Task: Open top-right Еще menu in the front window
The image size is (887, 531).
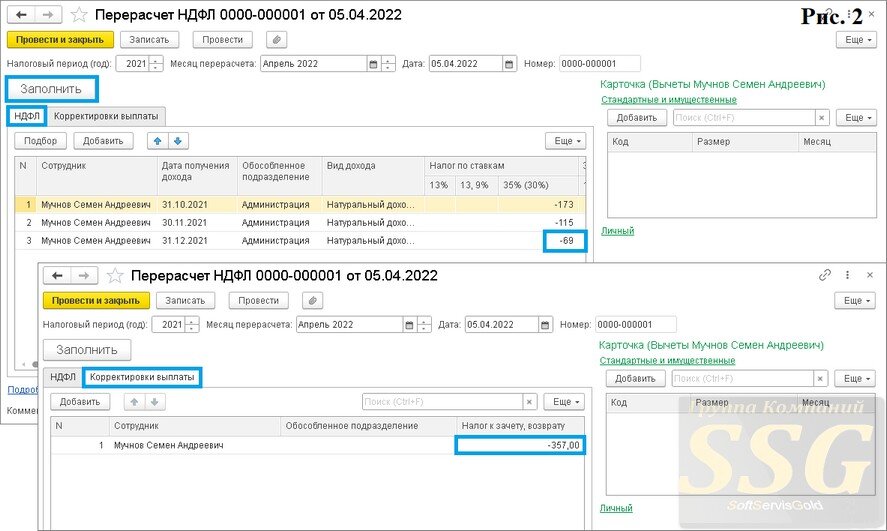Action: tap(855, 300)
